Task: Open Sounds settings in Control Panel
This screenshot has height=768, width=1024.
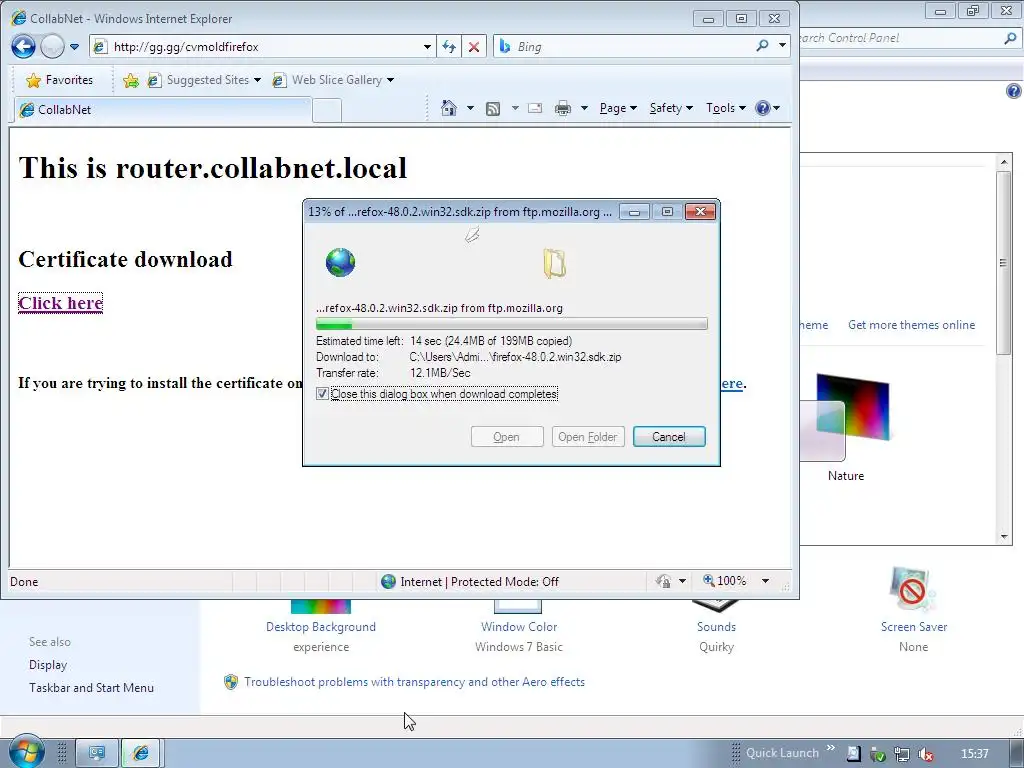Action: click(x=716, y=626)
